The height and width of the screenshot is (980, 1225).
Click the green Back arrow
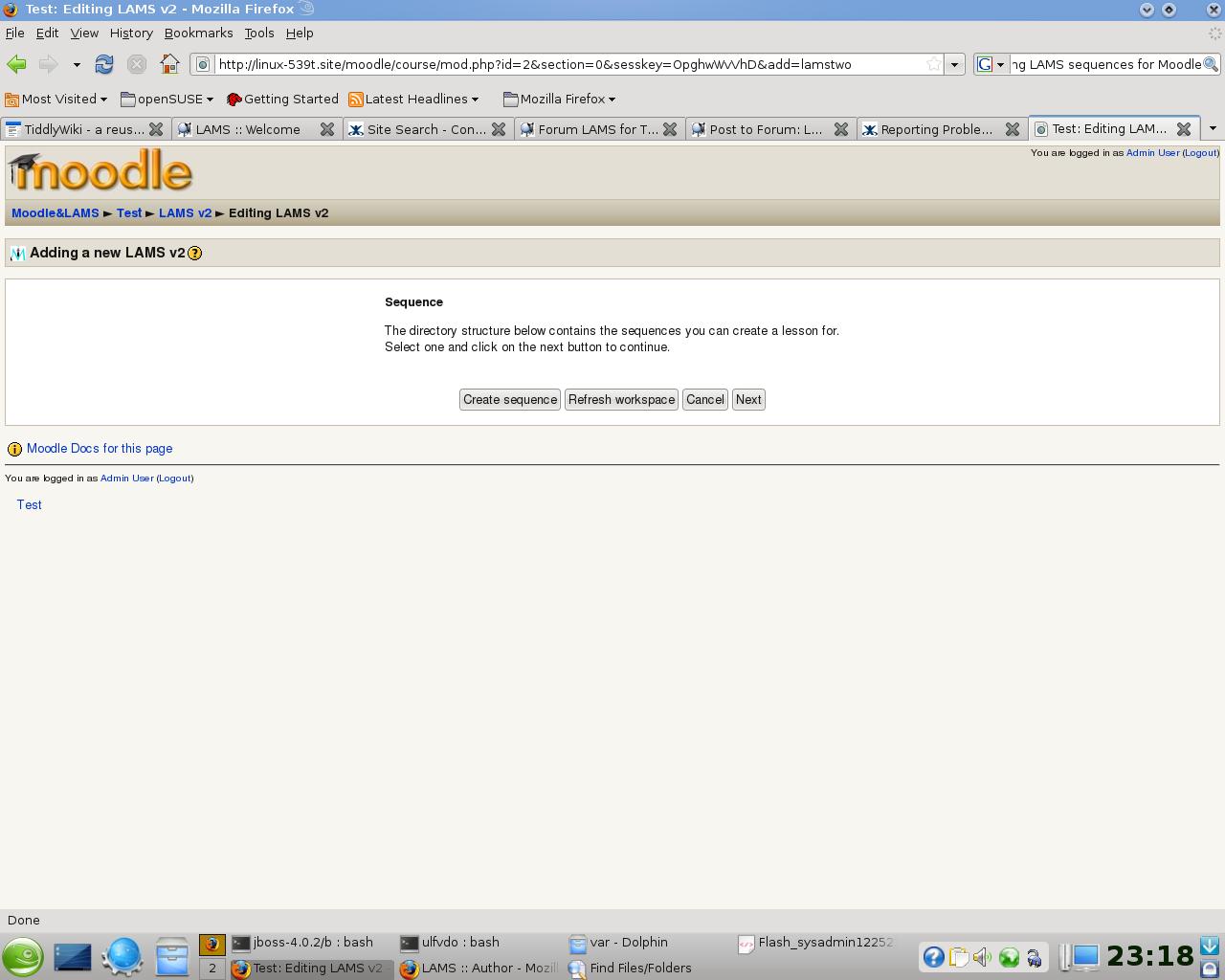coord(16,64)
